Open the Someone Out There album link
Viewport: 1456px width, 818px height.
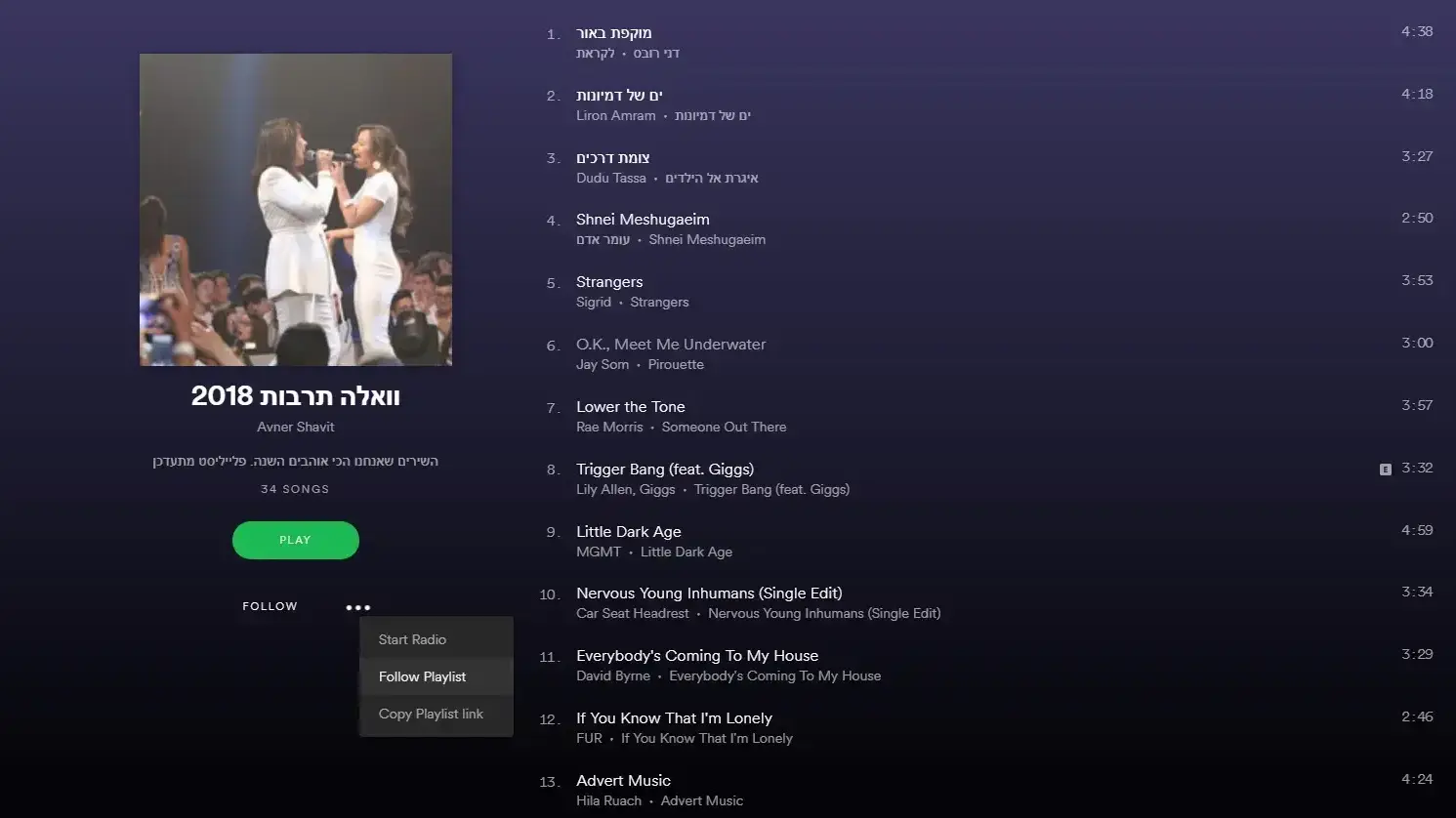click(x=724, y=427)
